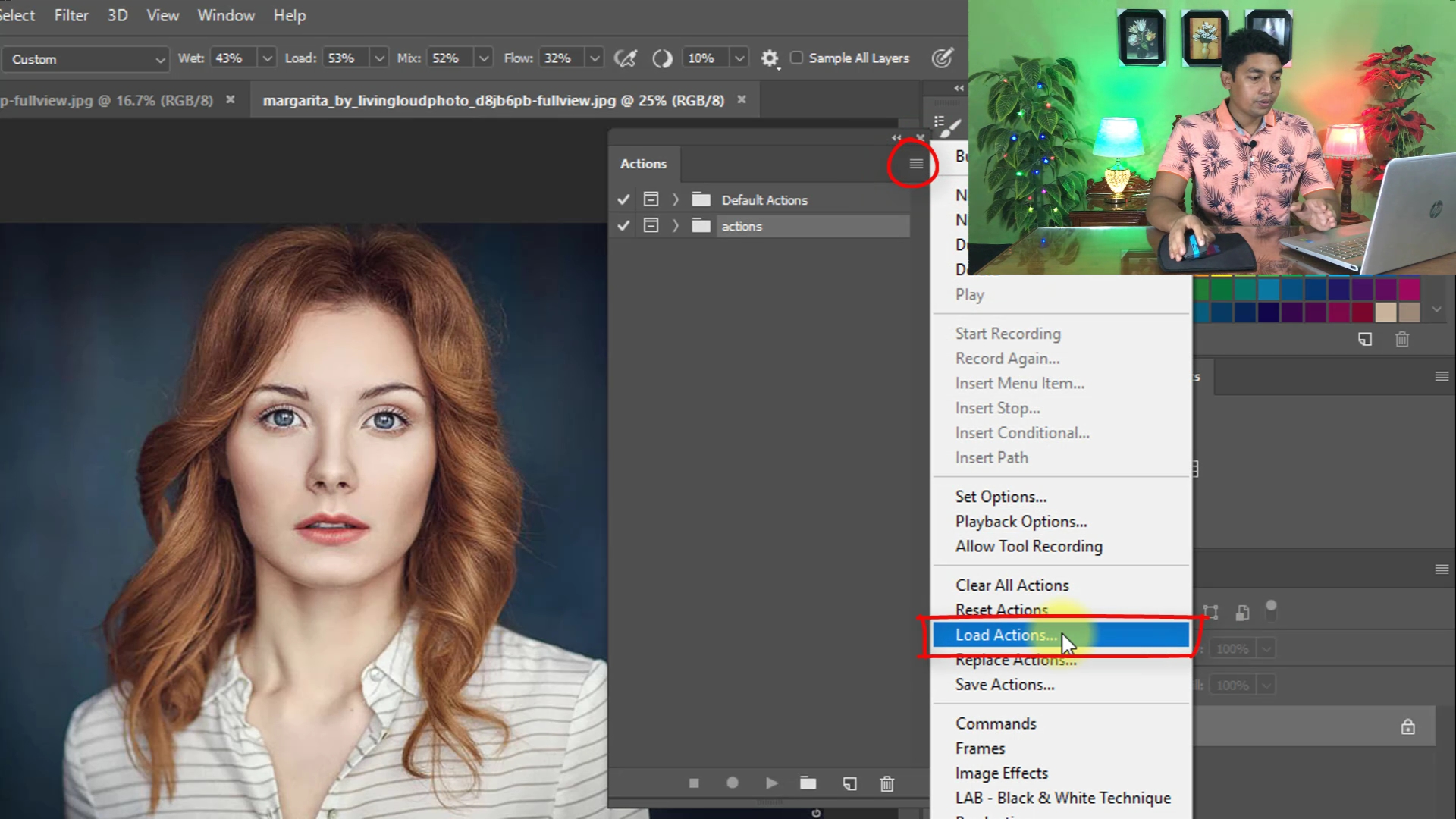Toggle checkmark for Default Actions set
This screenshot has width=1456, height=819.
click(623, 199)
